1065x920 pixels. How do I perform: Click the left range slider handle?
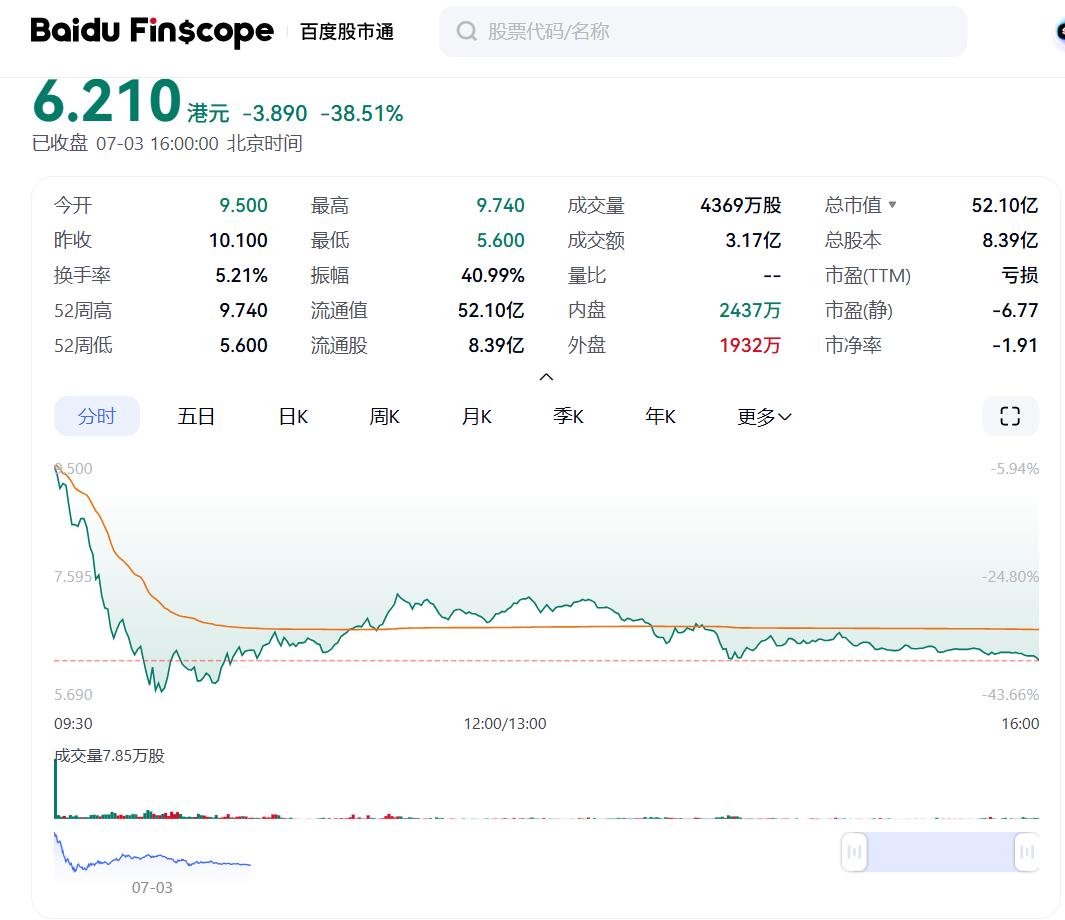(x=854, y=851)
